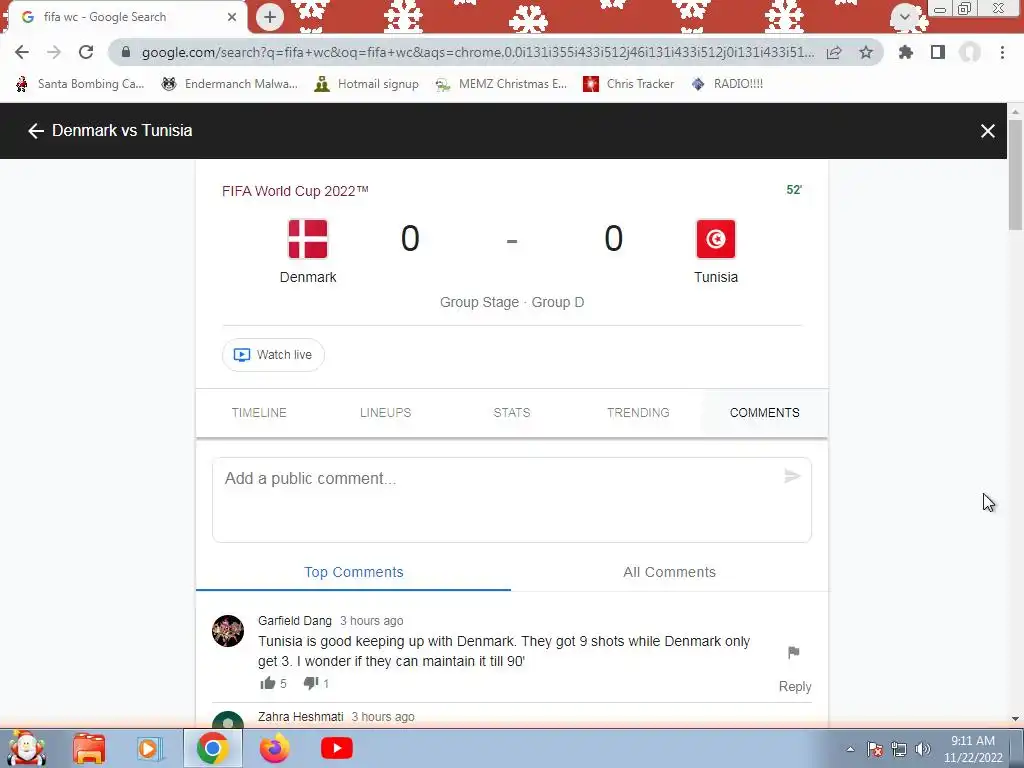Click the network tray icon

click(x=899, y=749)
